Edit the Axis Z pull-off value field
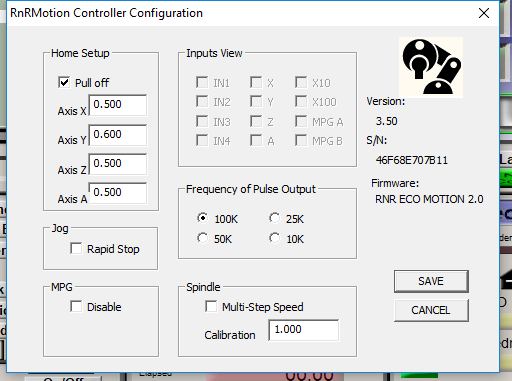Screen dimensions: 512x381 coord(118,164)
